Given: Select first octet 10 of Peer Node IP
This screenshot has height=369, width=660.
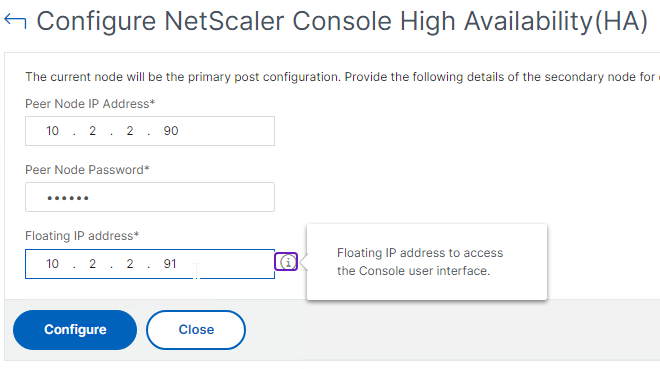Looking at the screenshot, I should click(52, 131).
